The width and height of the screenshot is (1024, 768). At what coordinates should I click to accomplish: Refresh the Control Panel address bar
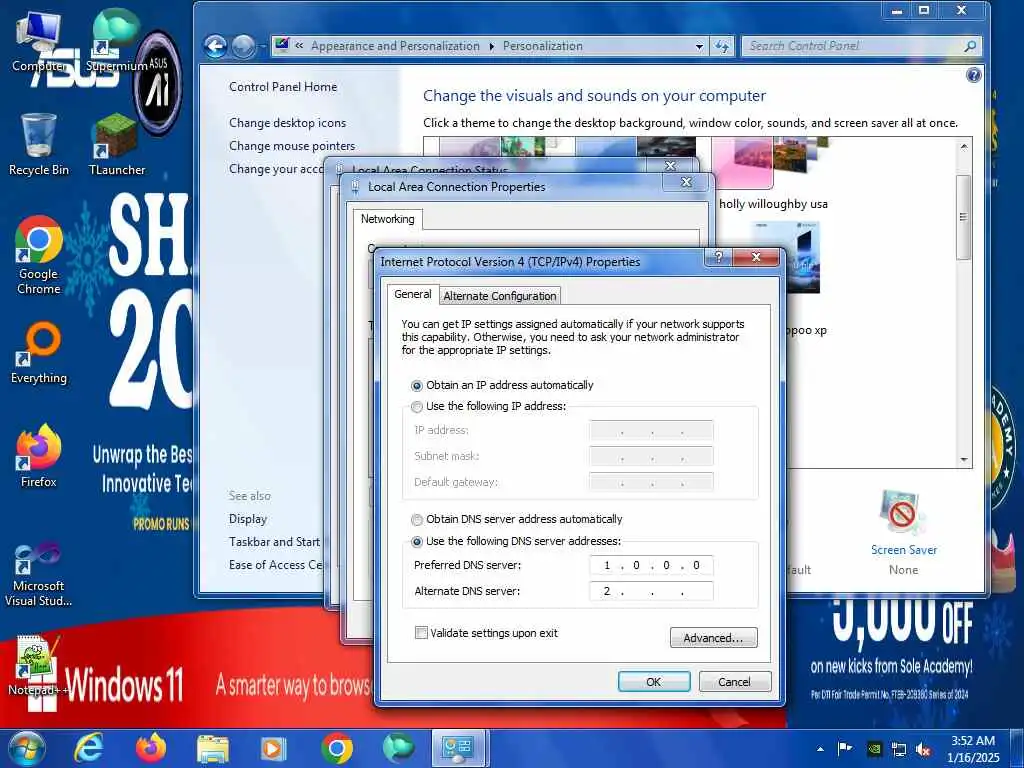(722, 46)
